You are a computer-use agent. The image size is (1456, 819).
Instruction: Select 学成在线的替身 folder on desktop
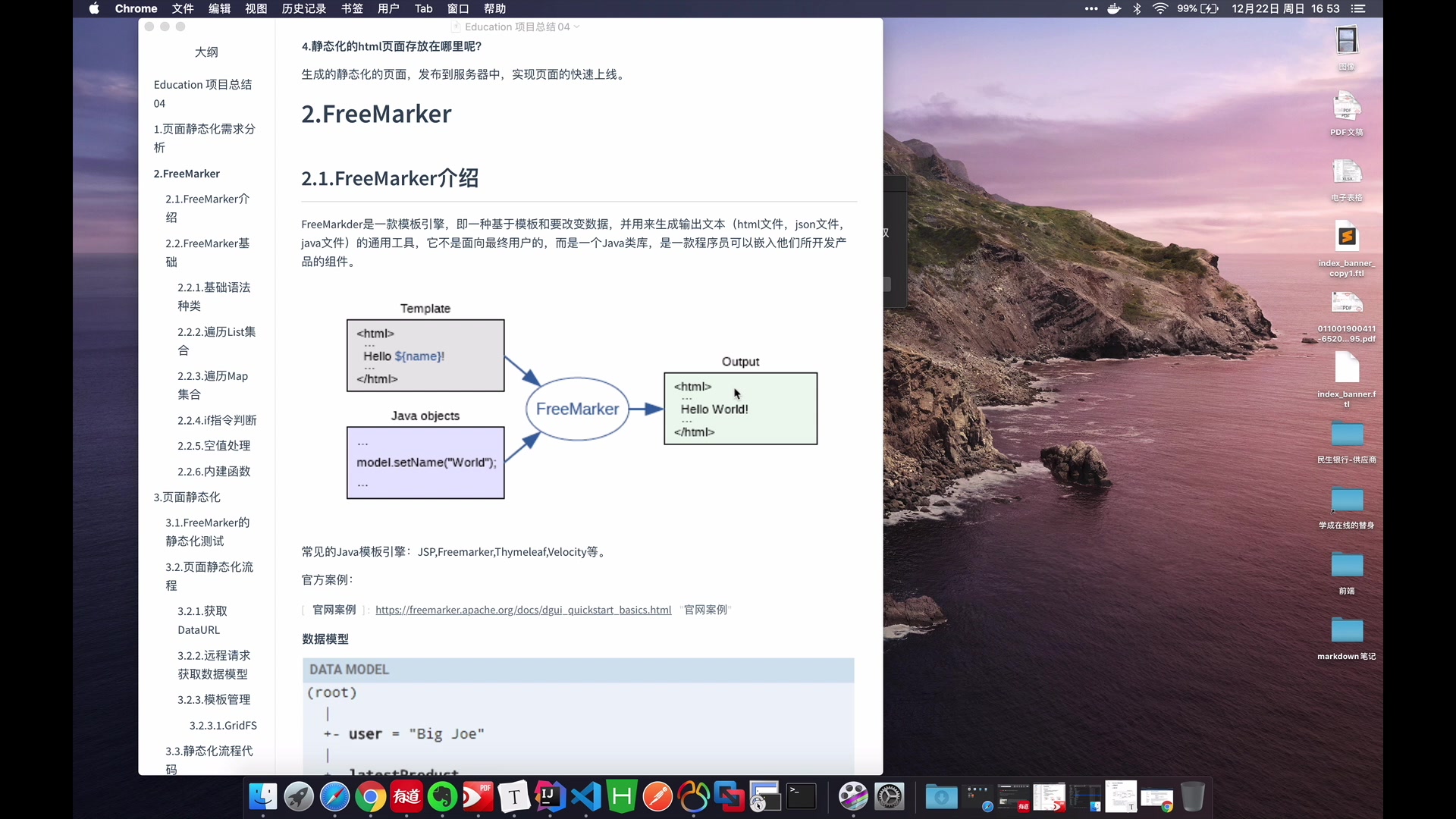point(1347,507)
